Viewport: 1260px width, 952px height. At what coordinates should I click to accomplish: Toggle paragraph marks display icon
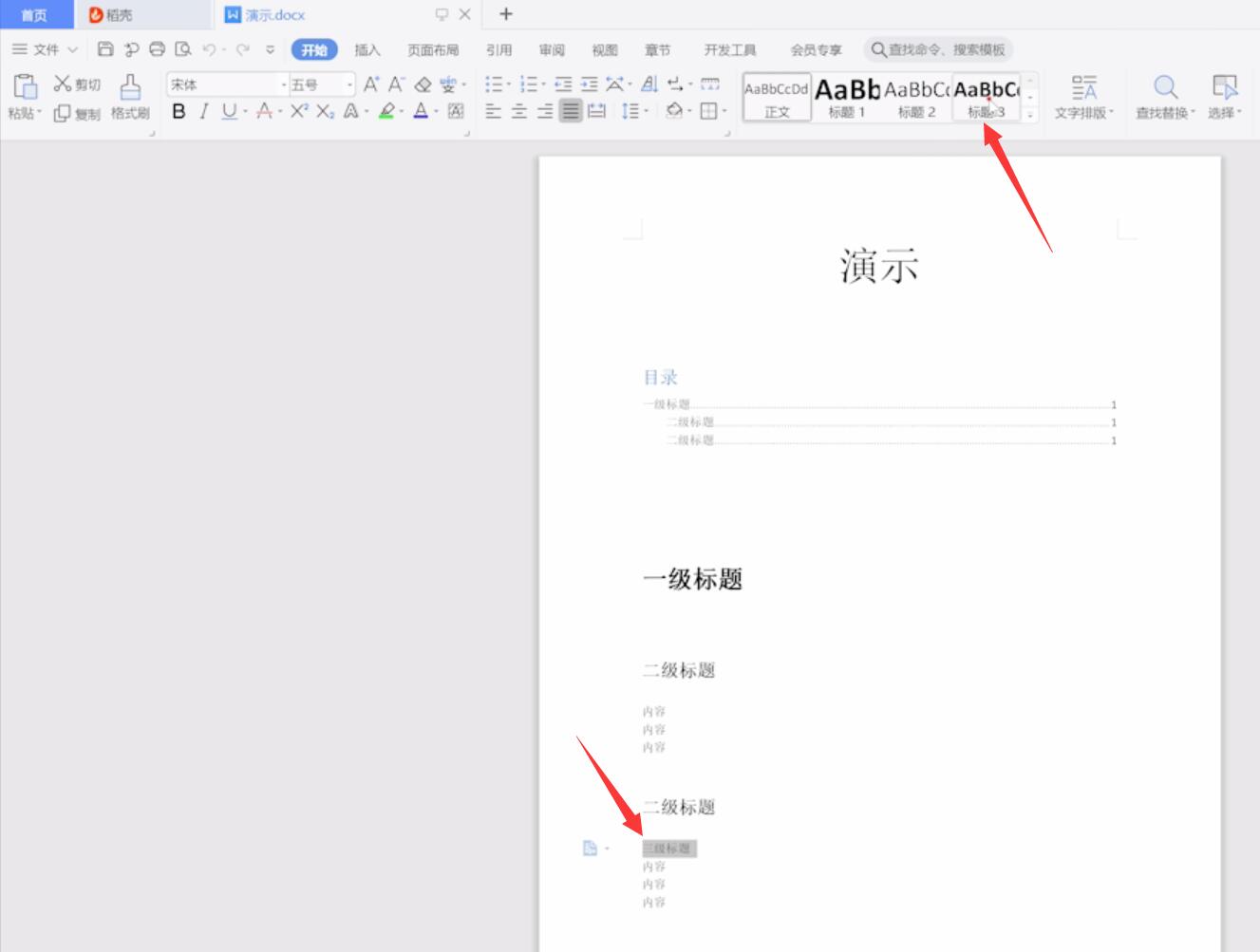pos(675,84)
